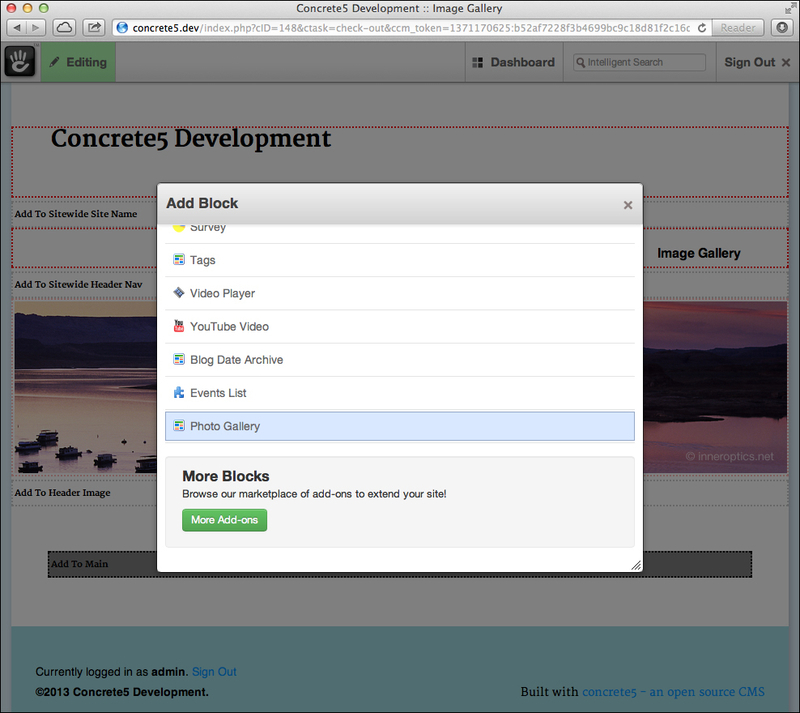Add the Photo Gallery block

click(x=400, y=426)
